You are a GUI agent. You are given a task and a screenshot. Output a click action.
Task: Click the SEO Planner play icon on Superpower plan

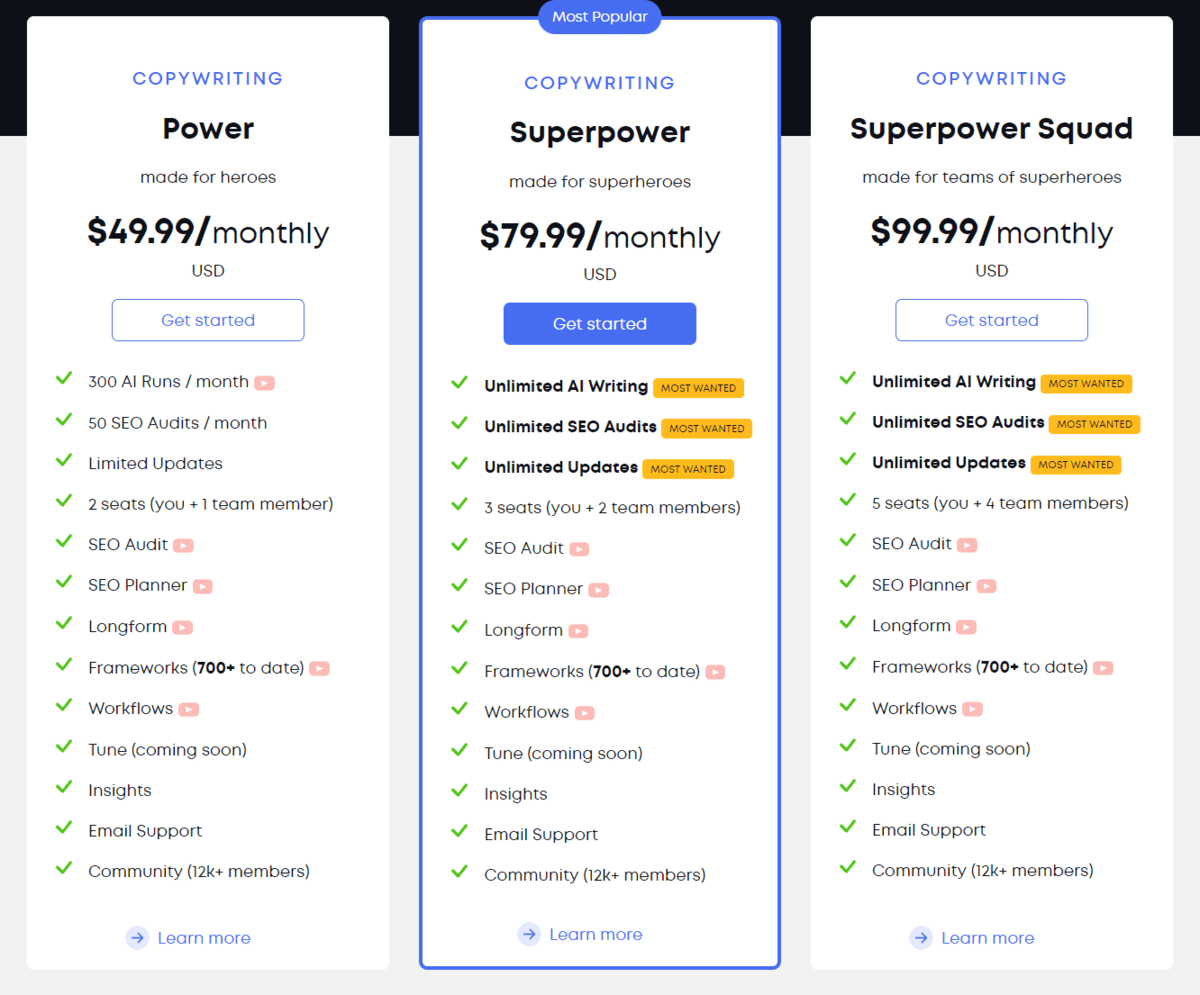(598, 590)
